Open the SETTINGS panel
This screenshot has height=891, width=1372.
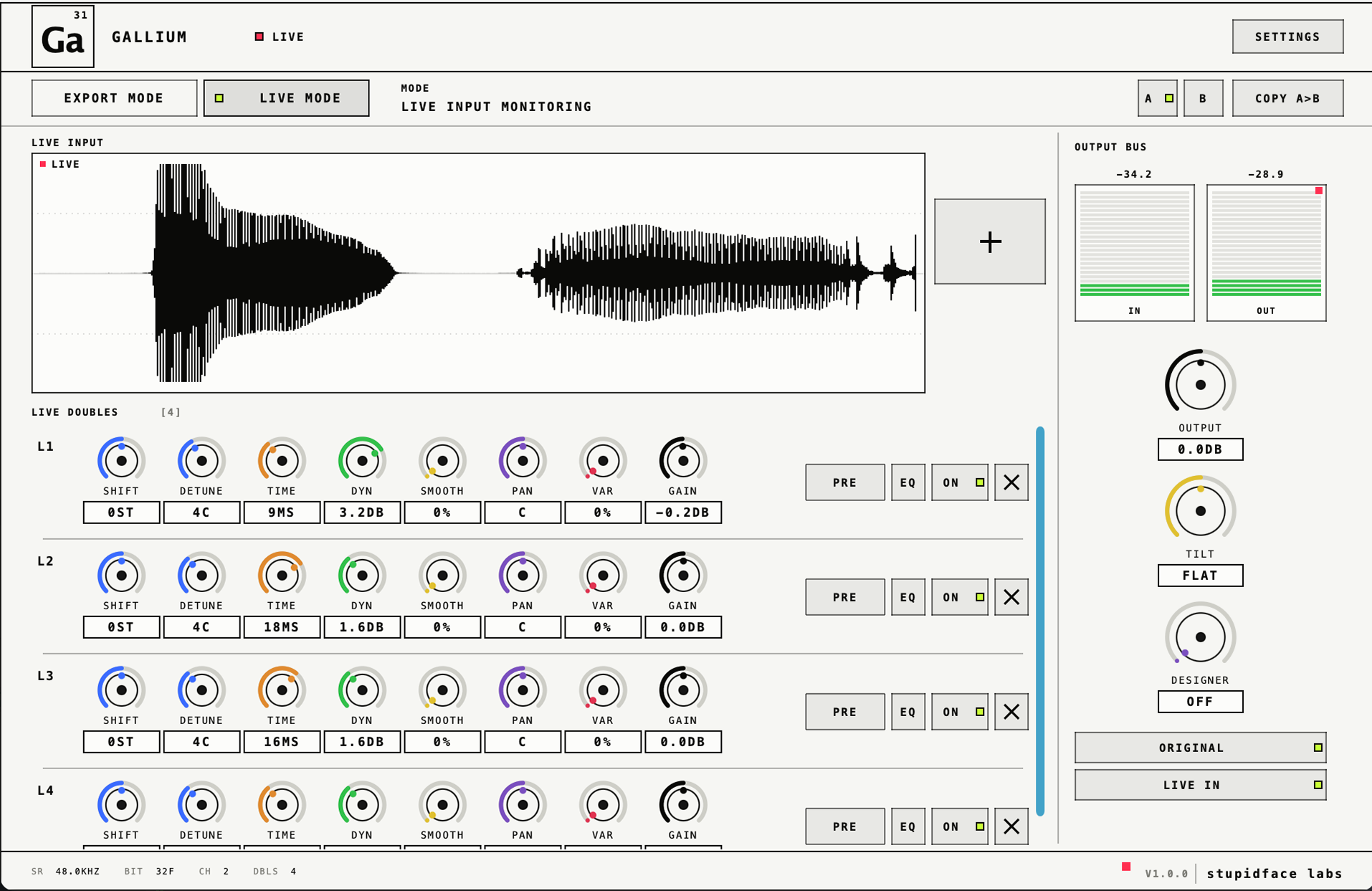[x=1287, y=37]
